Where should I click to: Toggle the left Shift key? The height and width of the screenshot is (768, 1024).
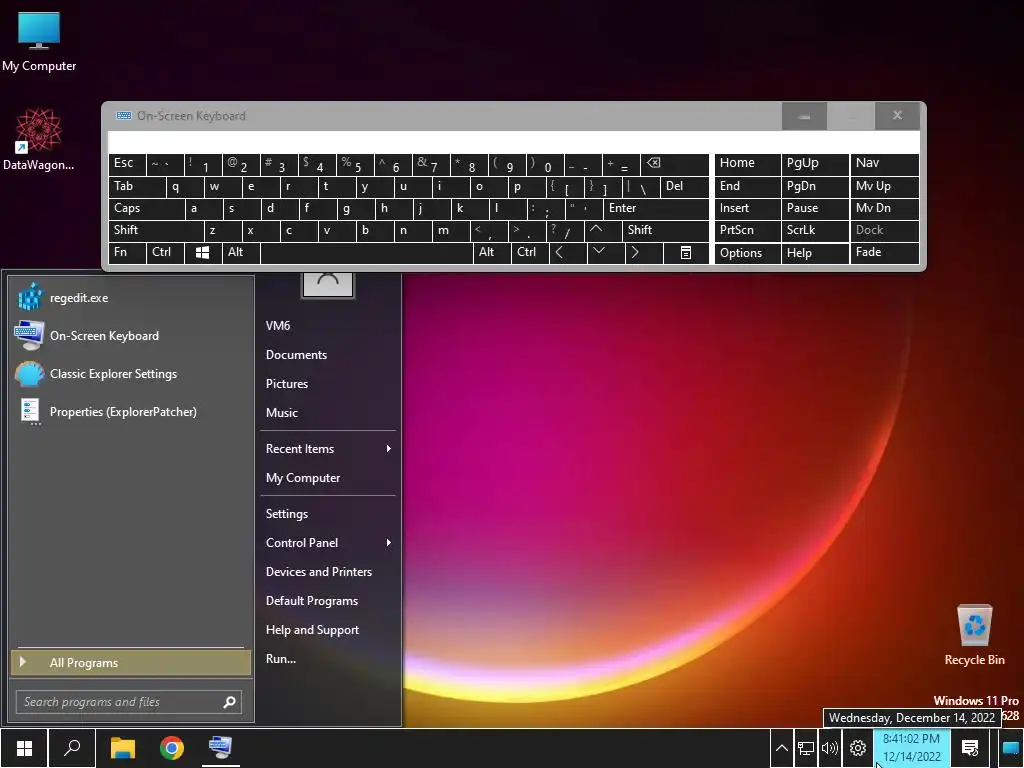(156, 231)
